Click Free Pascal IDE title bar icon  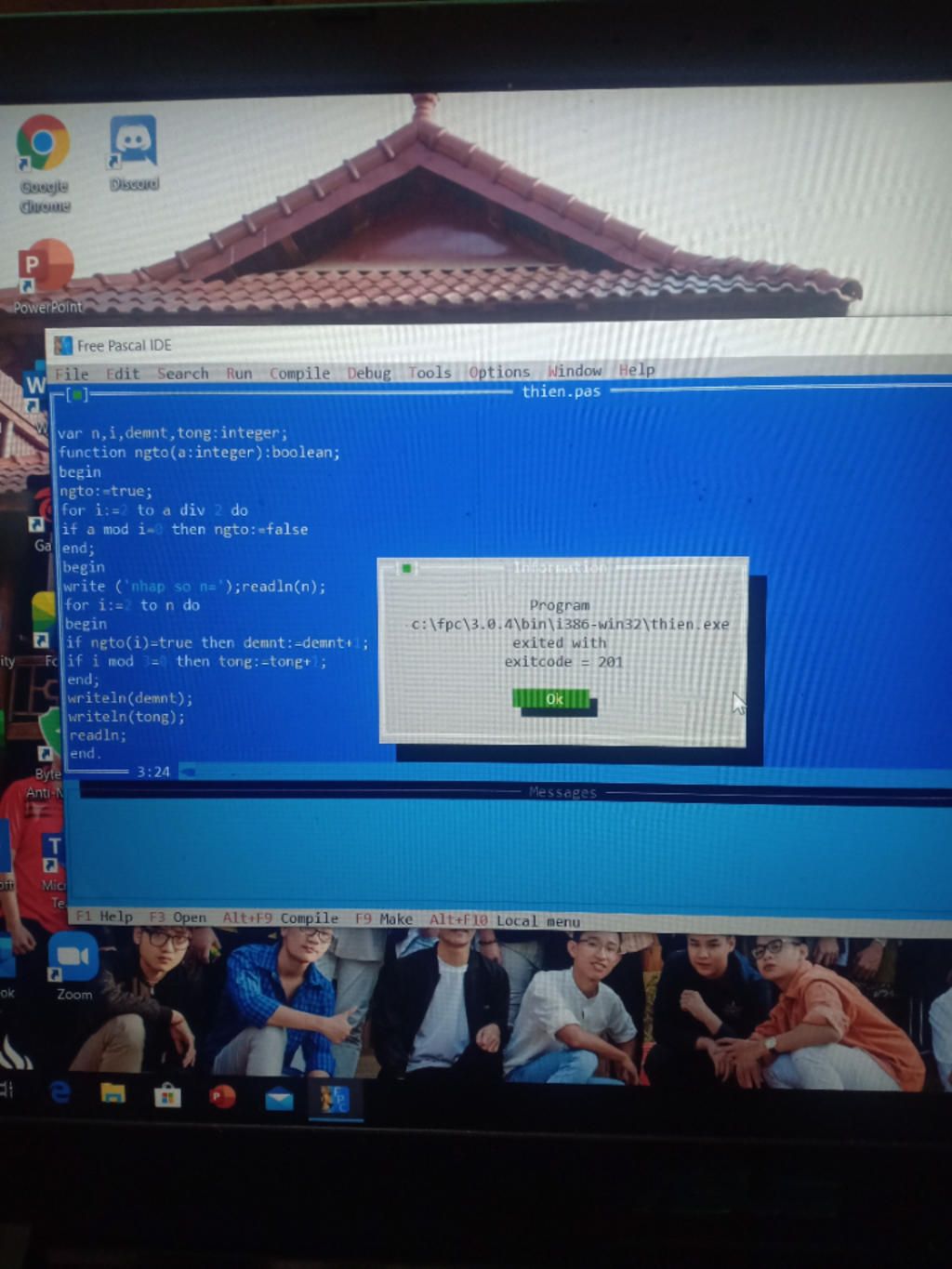pyautogui.click(x=63, y=346)
